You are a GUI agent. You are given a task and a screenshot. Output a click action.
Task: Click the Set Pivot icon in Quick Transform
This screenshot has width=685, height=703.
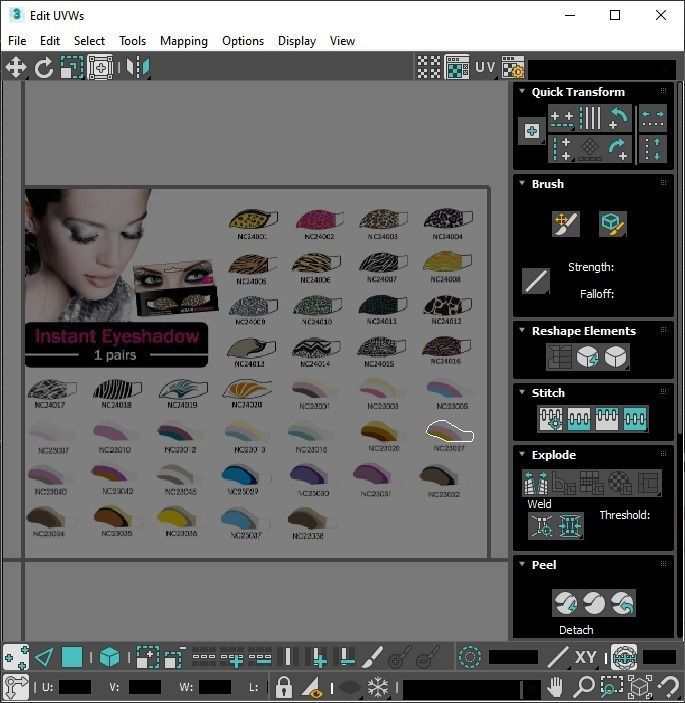(x=532, y=131)
